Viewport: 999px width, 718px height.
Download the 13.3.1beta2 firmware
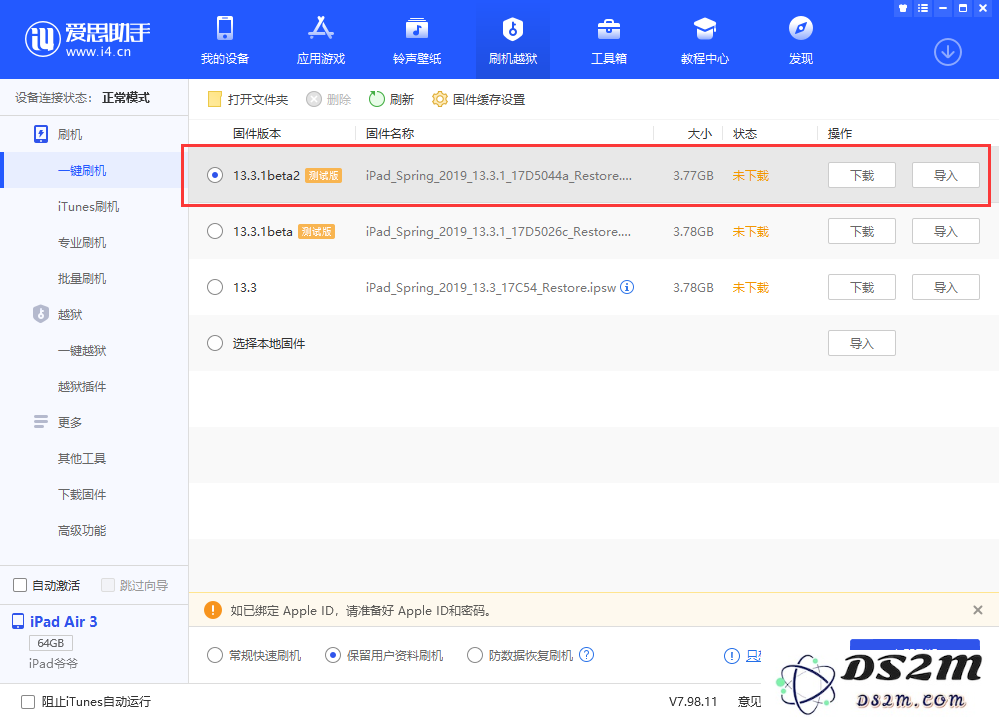(861, 175)
